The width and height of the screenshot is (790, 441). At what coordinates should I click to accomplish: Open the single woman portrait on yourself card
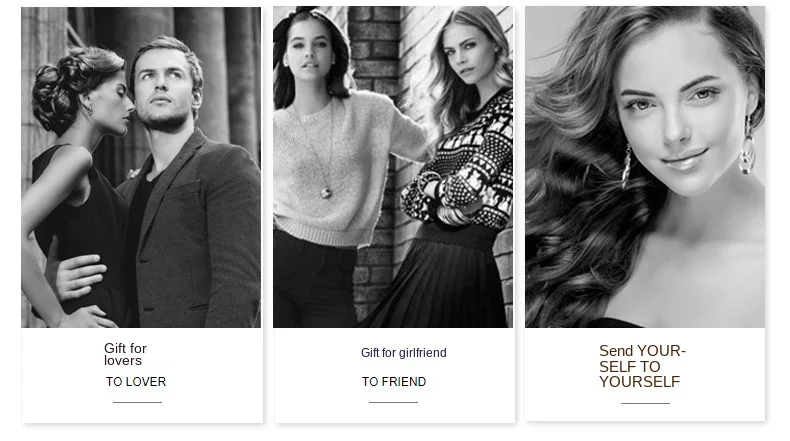(x=645, y=167)
